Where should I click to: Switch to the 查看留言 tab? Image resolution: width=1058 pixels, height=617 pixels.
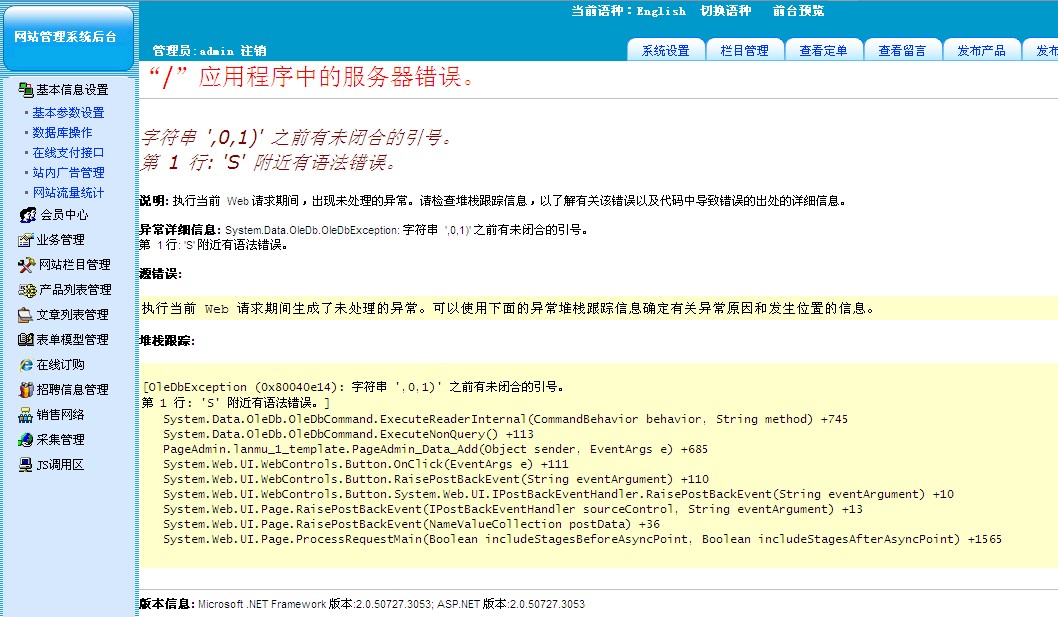[902, 51]
